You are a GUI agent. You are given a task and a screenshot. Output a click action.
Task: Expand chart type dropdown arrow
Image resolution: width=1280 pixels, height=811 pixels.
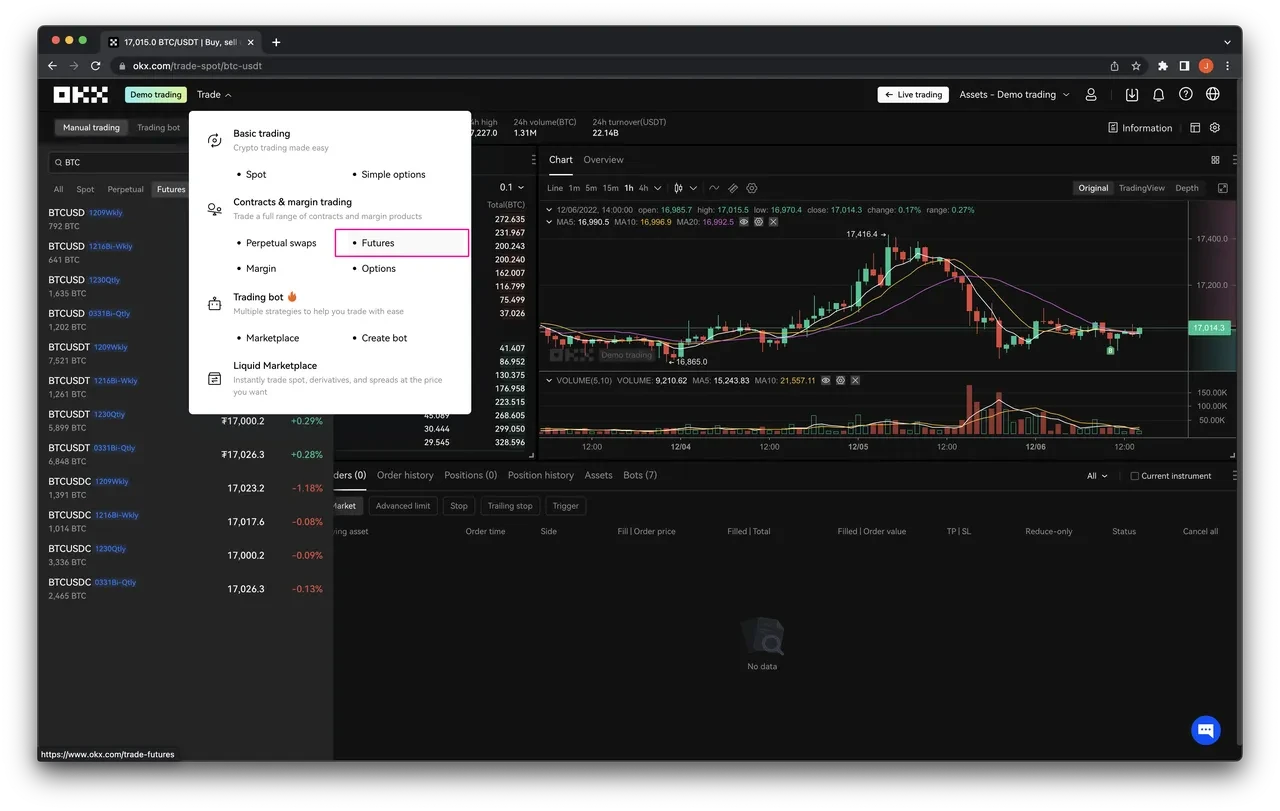pyautogui.click(x=691, y=188)
